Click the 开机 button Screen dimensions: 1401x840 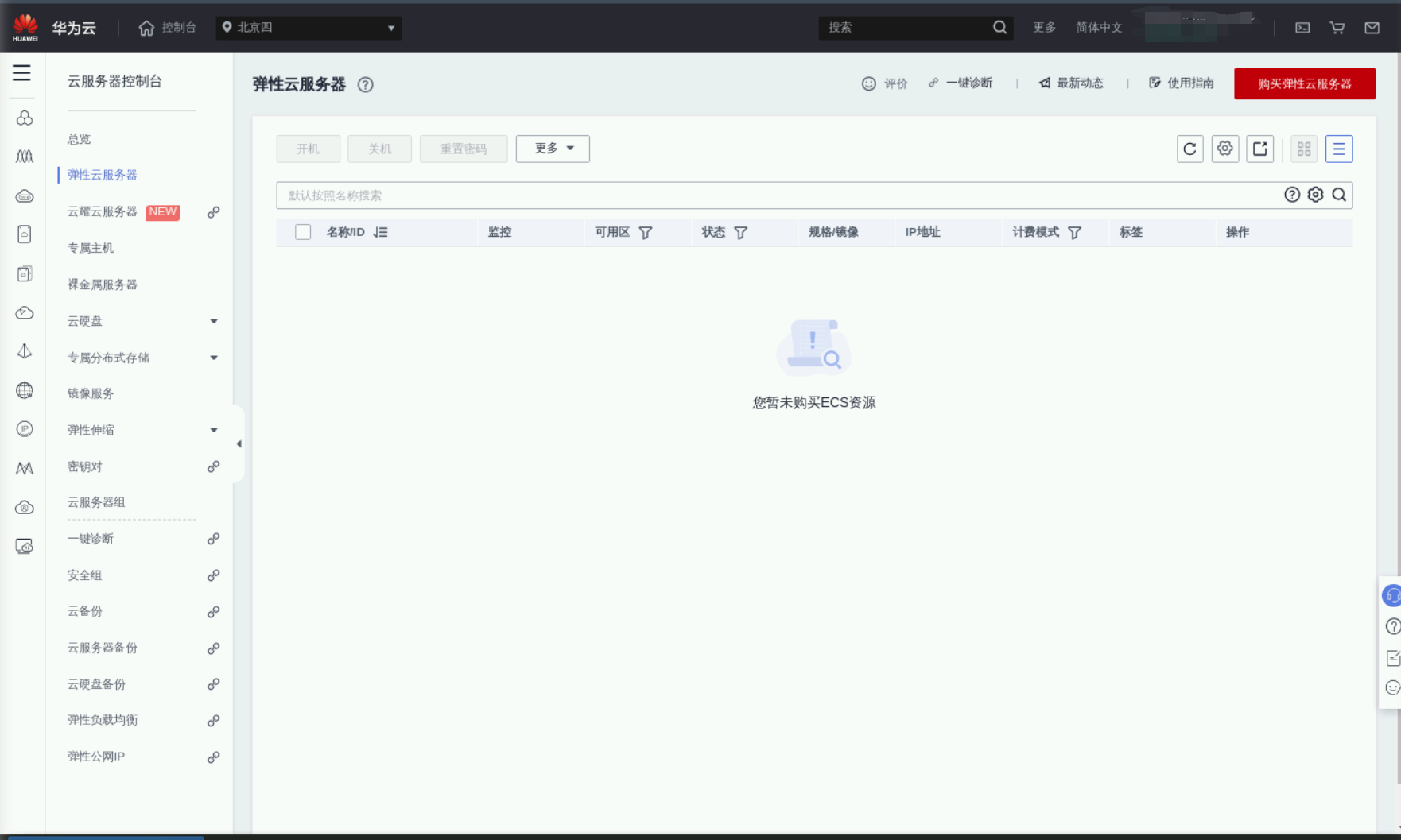pos(309,149)
